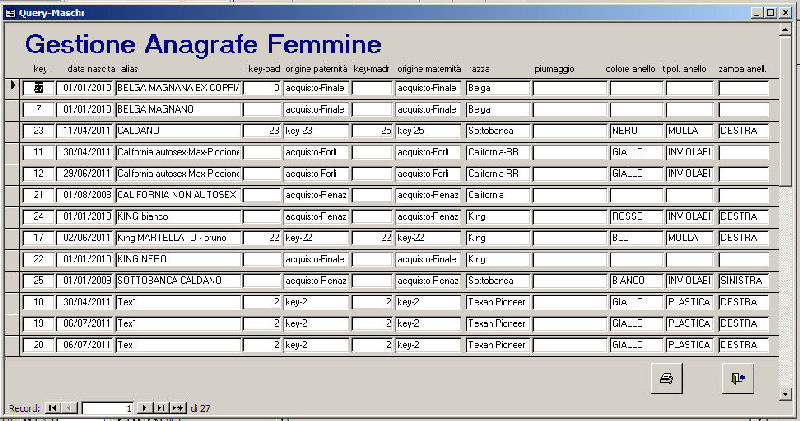Image resolution: width=800 pixels, height=421 pixels.
Task: Click the colore anello field showing NERO
Action: click(x=635, y=131)
